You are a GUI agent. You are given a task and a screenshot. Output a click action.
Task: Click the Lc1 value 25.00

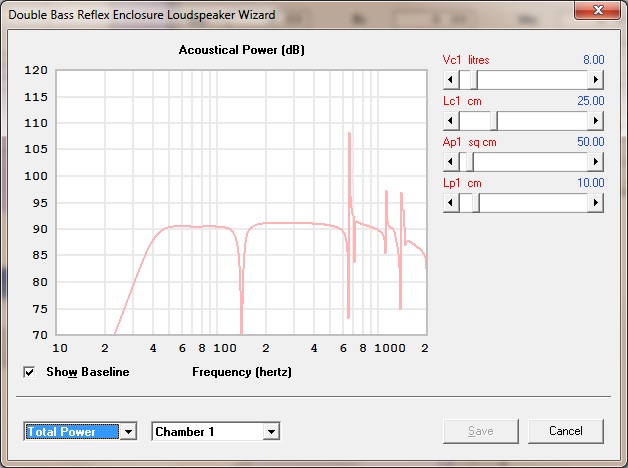591,100
